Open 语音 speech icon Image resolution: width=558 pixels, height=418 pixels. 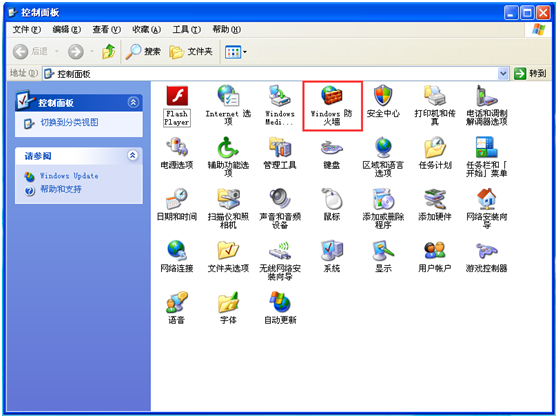177,308
